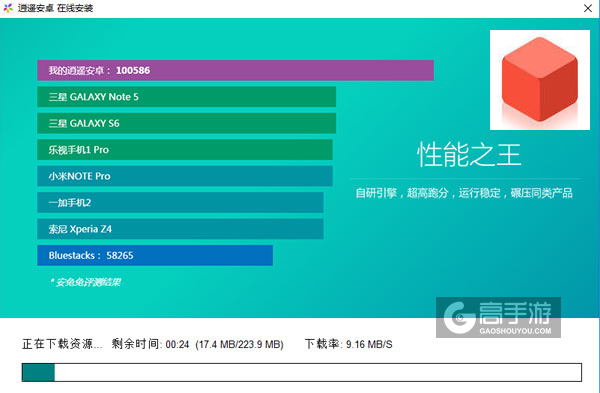Viewport: 600px width, 393px height.
Task: Select the Bluestacks 58265 score bar
Action: tap(155, 255)
